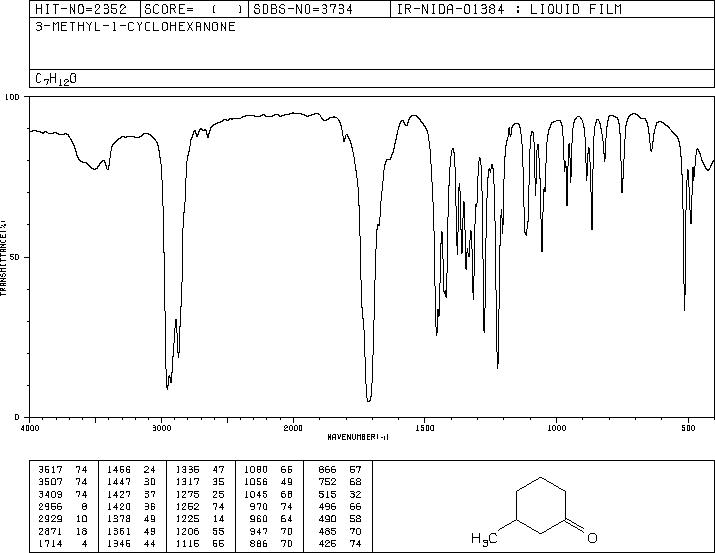Click the C7H12O molecular formula
Screen dimensions: 715x553
tap(56, 79)
